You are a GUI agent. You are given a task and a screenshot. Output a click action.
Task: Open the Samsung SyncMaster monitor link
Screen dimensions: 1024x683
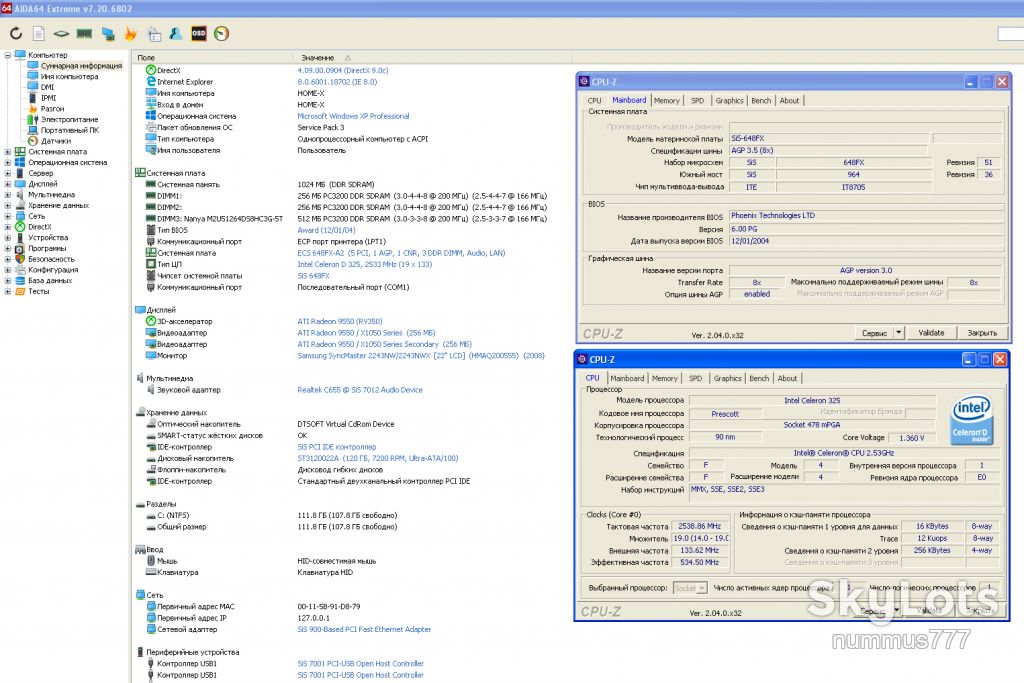point(421,356)
